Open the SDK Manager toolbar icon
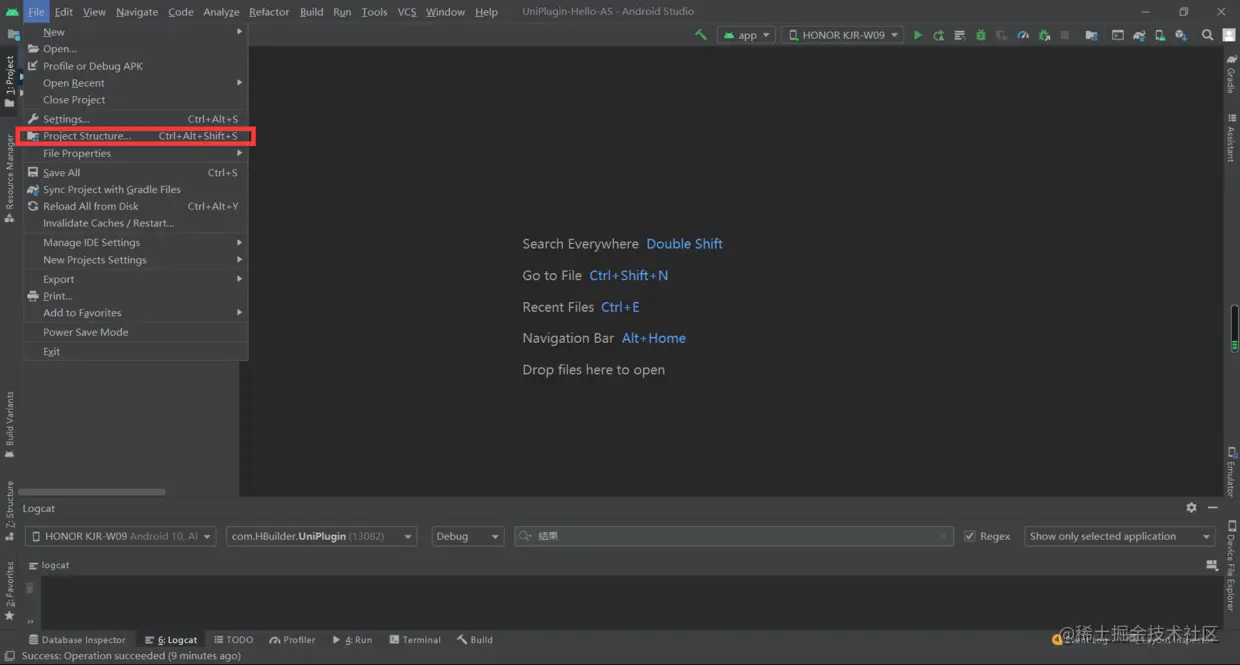1240x665 pixels. (x=1181, y=35)
